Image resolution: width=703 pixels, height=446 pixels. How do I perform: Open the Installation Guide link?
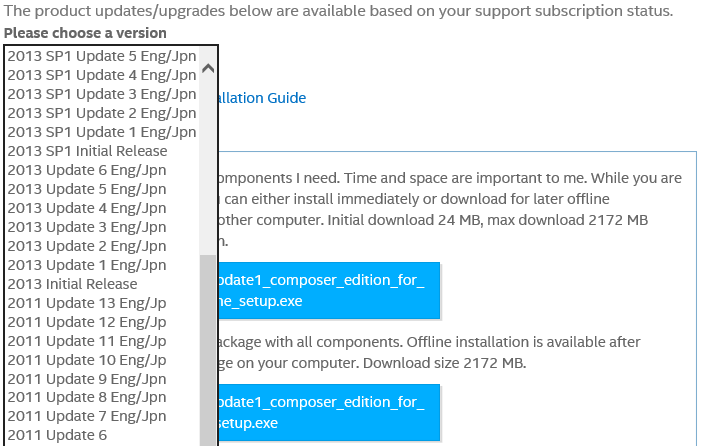(x=262, y=98)
